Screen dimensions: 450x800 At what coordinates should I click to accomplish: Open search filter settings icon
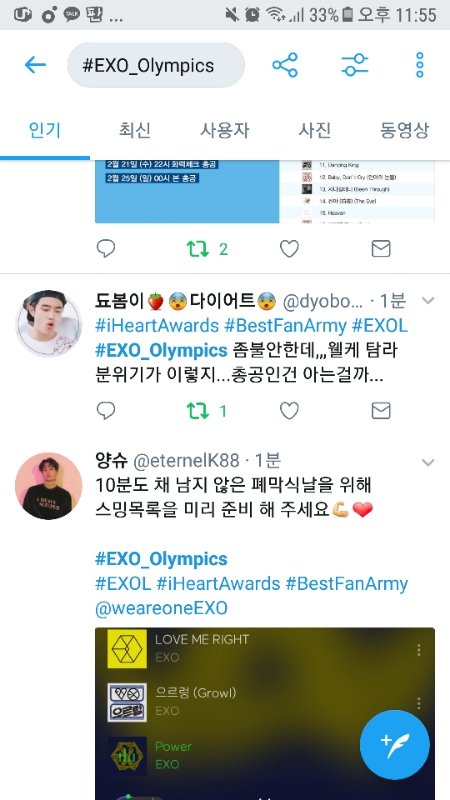[x=355, y=65]
